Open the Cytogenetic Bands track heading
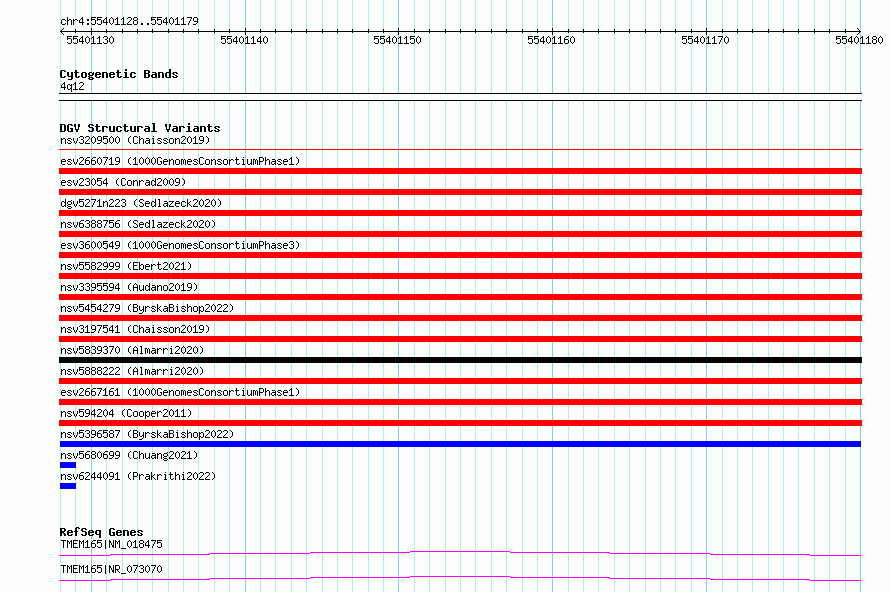This screenshot has height=592, width=890. coord(119,74)
